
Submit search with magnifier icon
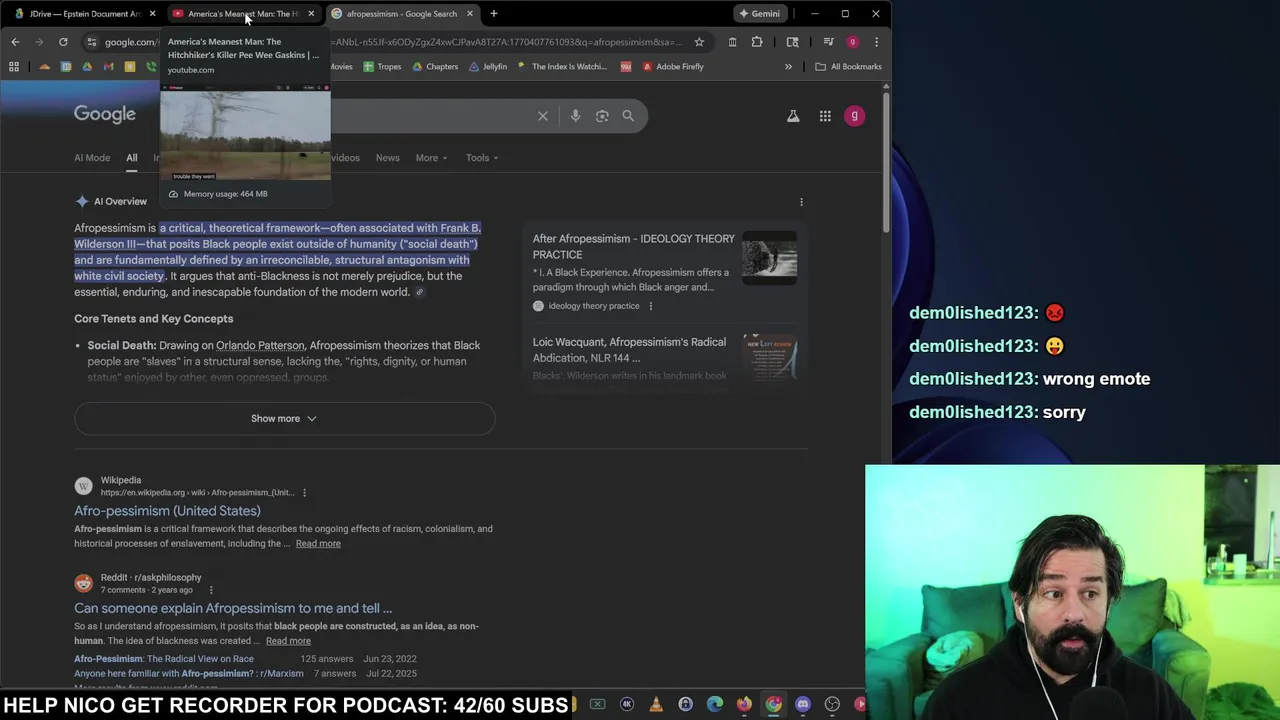pos(628,116)
